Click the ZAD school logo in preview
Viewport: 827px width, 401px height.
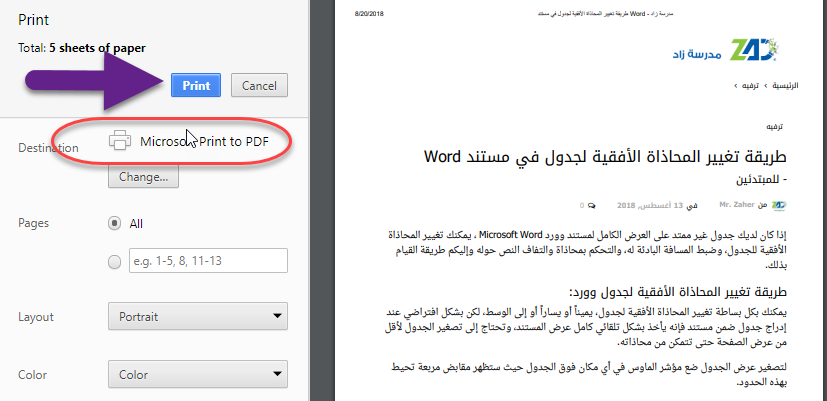pos(754,50)
